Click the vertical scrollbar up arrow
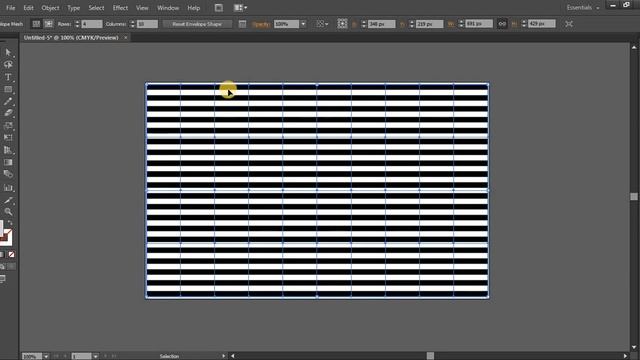The width and height of the screenshot is (640, 360). (634, 48)
